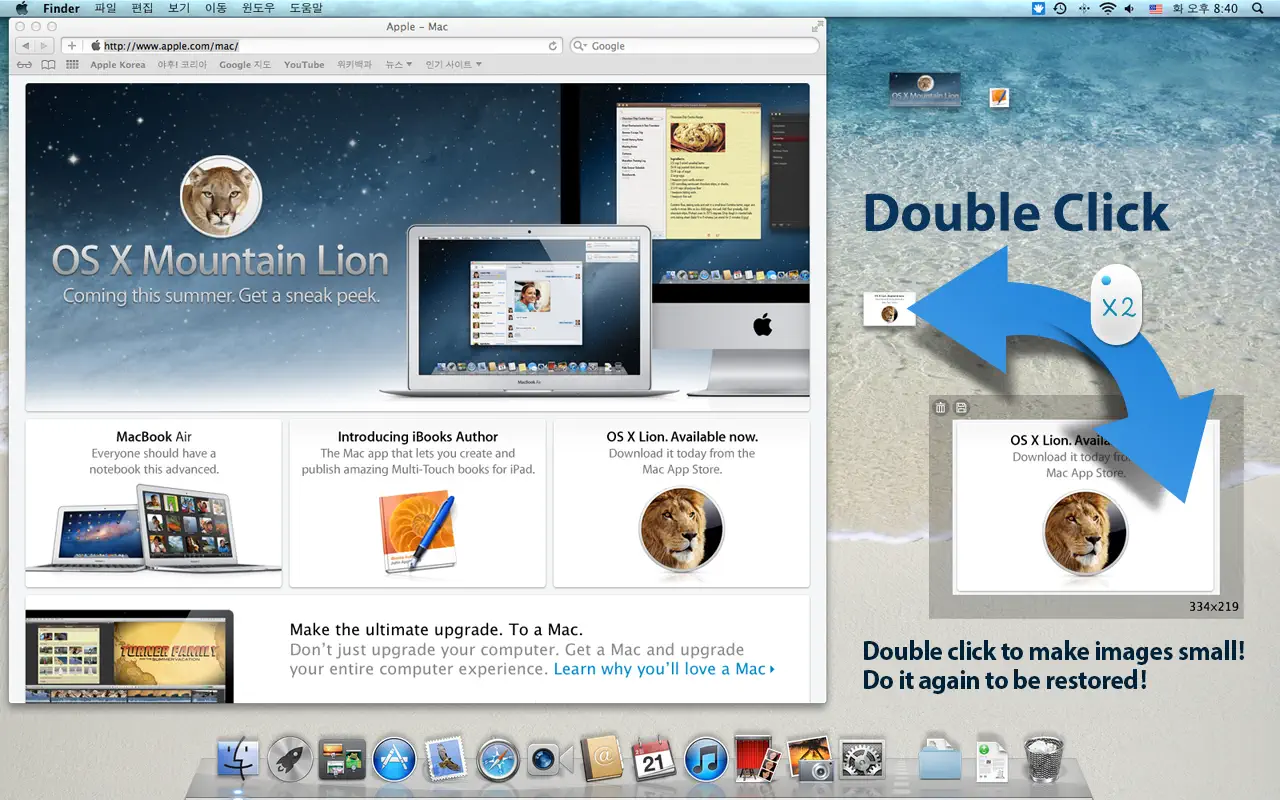This screenshot has height=800, width=1280.
Task: Click the Safari address bar URL field
Action: coord(320,46)
